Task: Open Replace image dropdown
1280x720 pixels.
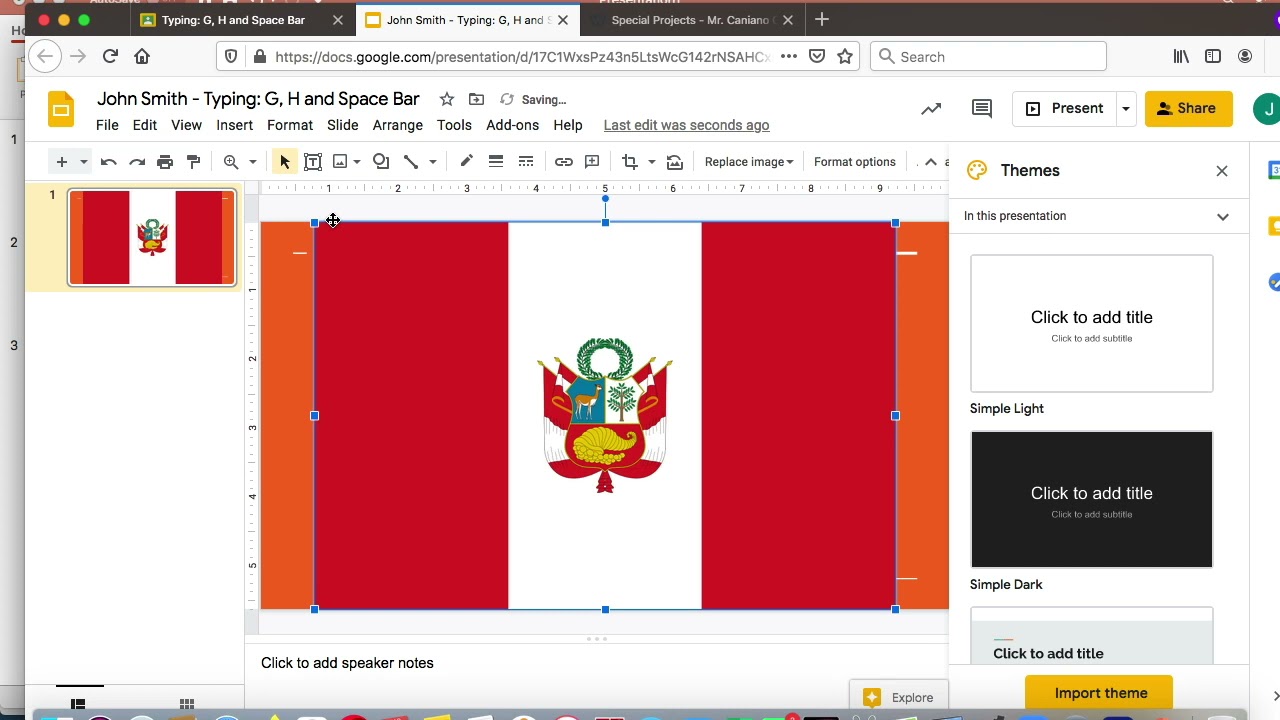Action: tap(749, 162)
